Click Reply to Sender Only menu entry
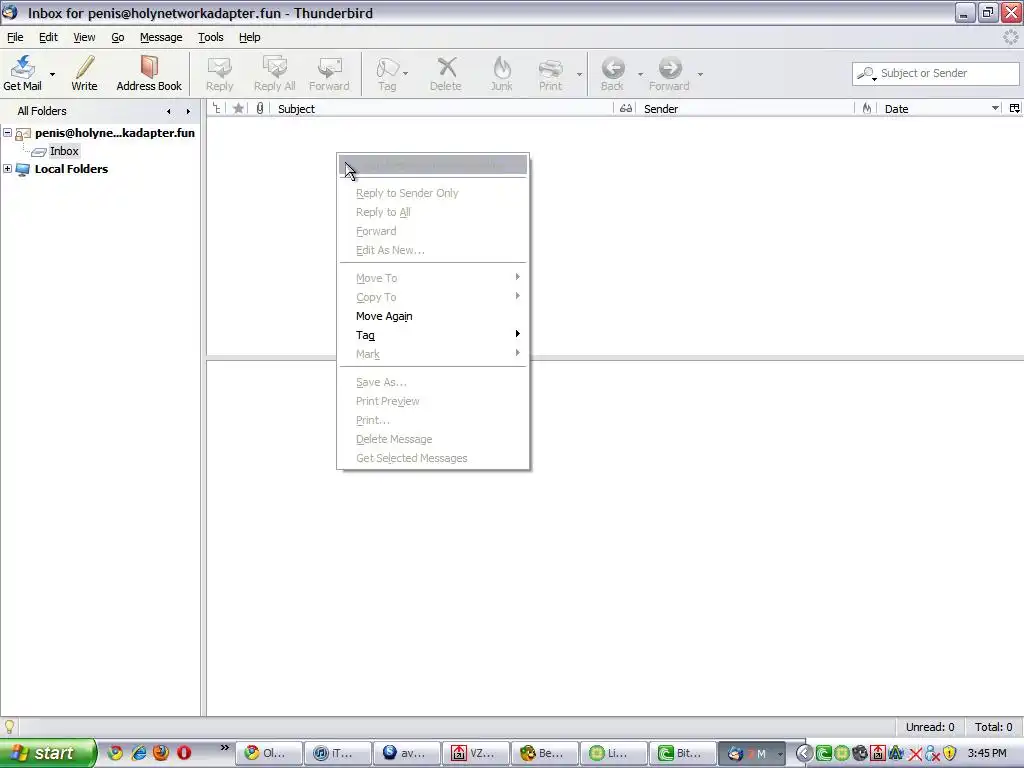 pos(407,193)
